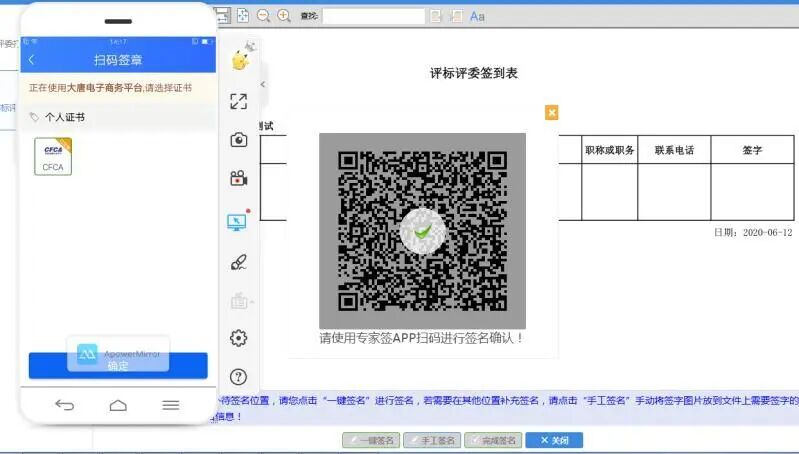Close the QR code popup with orange X
Viewport: 799px width, 454px height.
(x=551, y=113)
